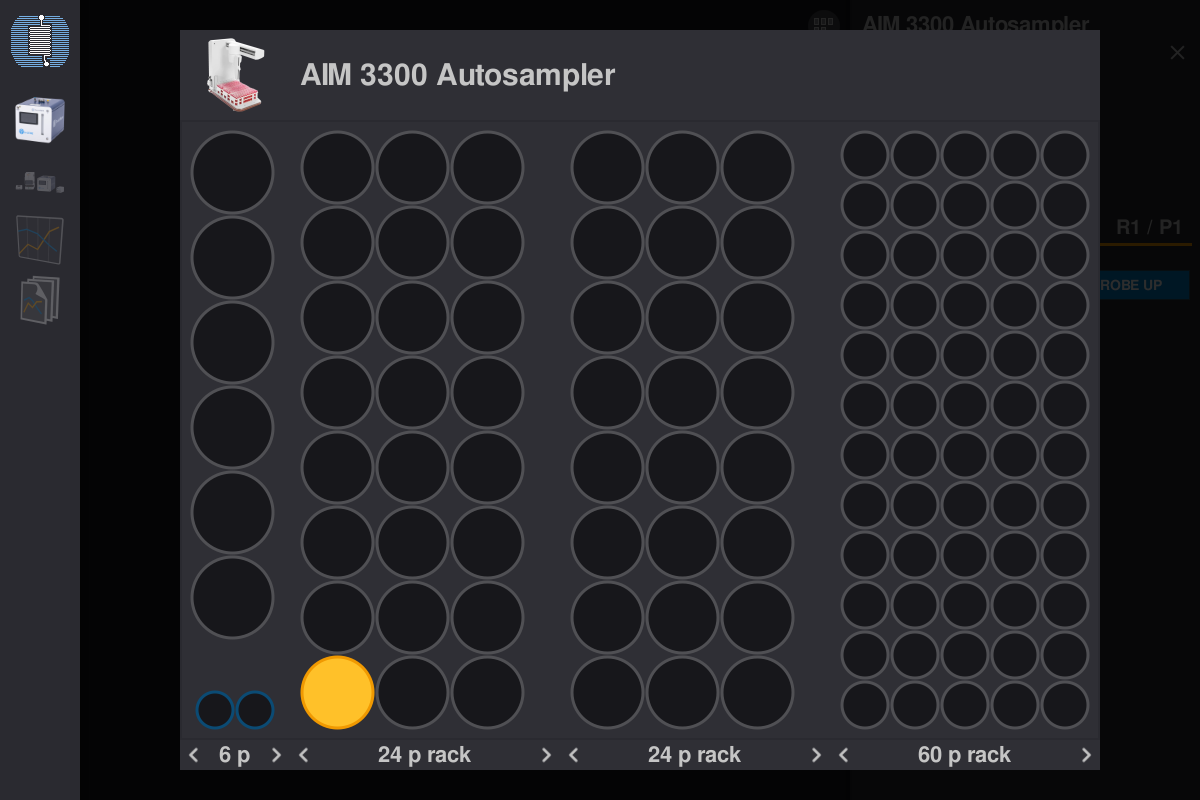The image size is (1200, 800).
Task: Select top vial in the 6 p rack
Action: pyautogui.click(x=232, y=172)
